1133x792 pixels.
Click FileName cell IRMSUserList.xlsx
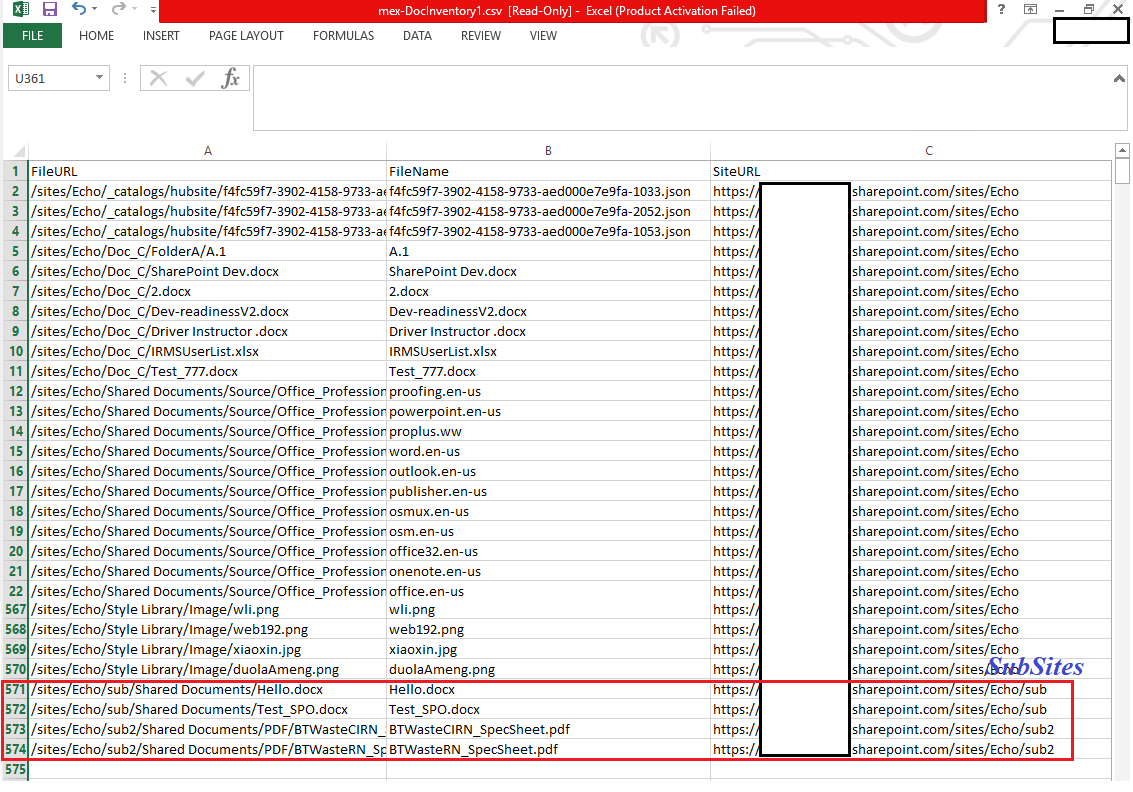pyautogui.click(x=548, y=351)
